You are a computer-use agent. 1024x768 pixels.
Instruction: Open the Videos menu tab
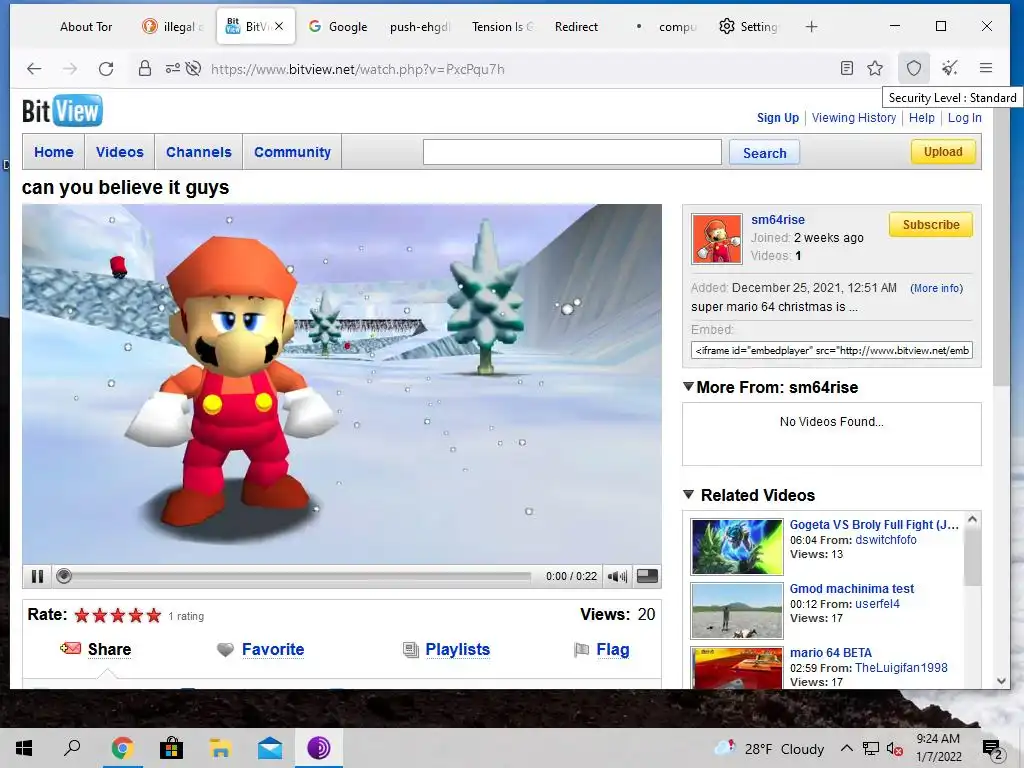pos(120,152)
